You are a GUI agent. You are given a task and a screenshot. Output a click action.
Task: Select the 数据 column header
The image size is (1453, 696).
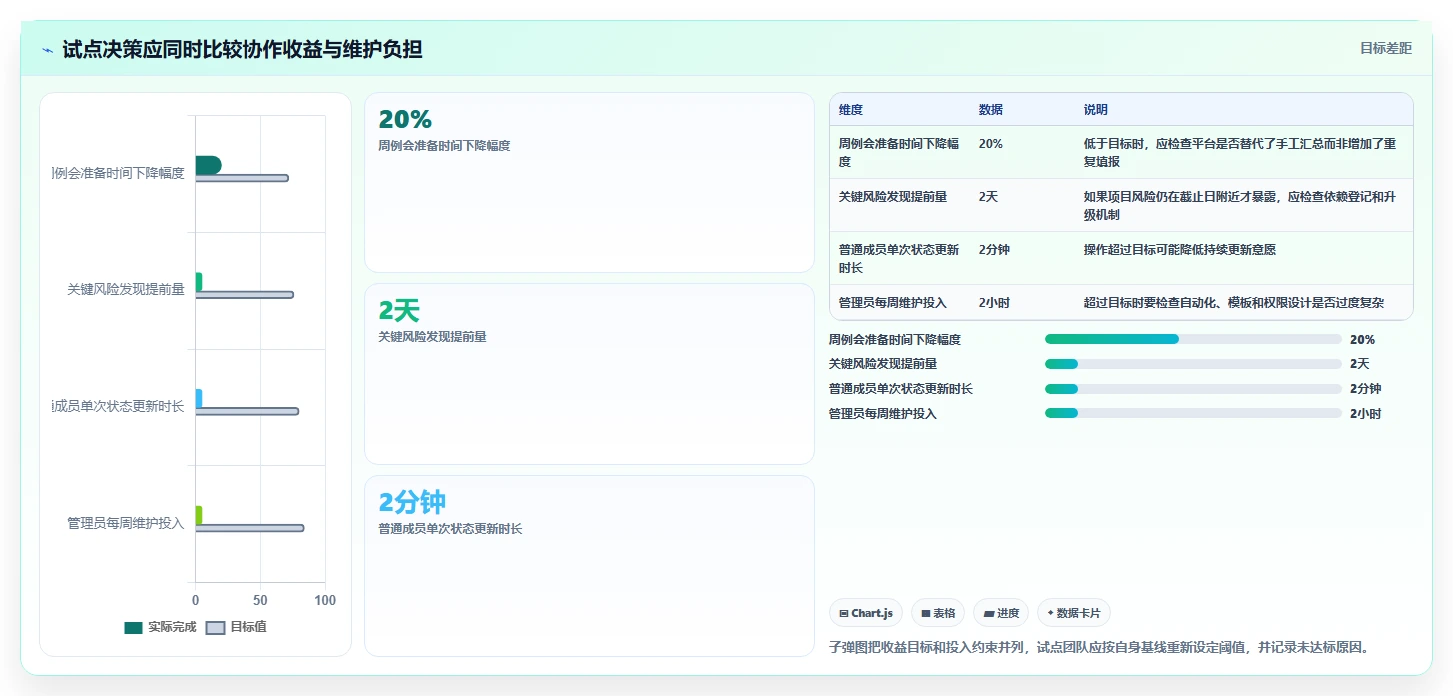[x=991, y=110]
